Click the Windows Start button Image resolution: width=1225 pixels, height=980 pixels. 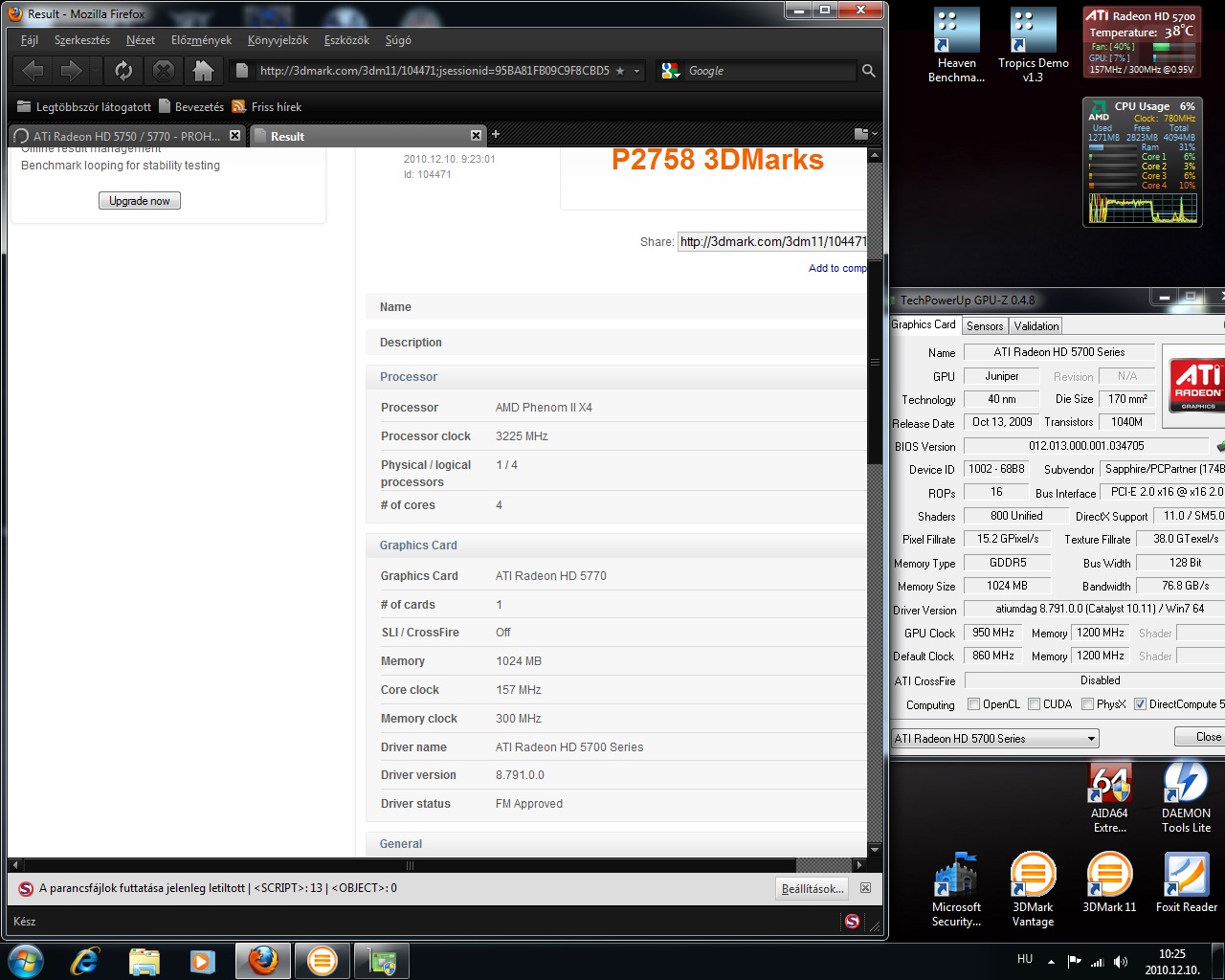click(25, 961)
